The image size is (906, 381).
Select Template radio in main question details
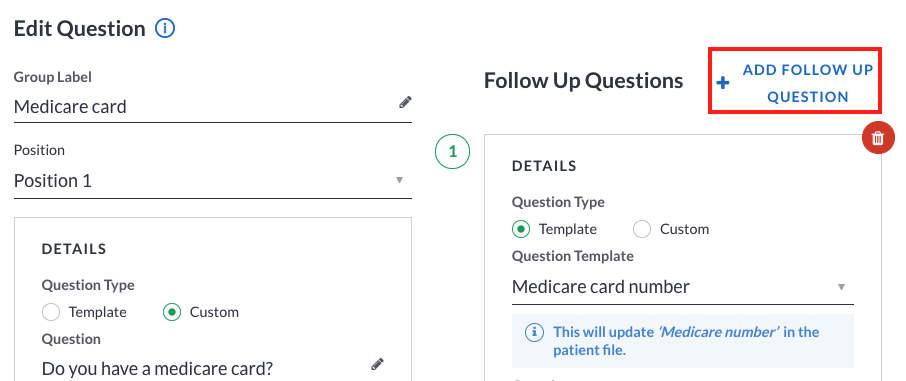pyautogui.click(x=51, y=312)
